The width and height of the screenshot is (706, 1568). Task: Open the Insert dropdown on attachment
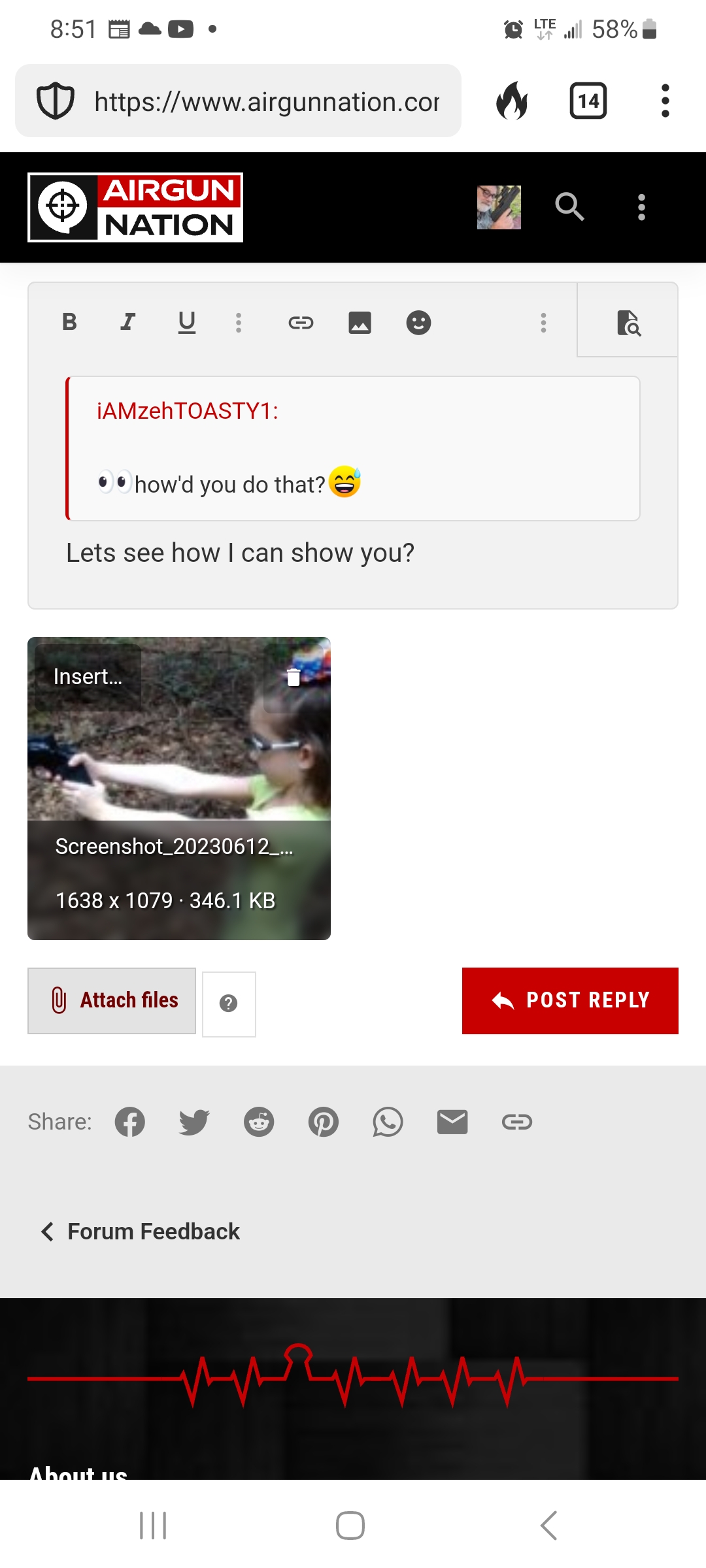click(x=88, y=677)
